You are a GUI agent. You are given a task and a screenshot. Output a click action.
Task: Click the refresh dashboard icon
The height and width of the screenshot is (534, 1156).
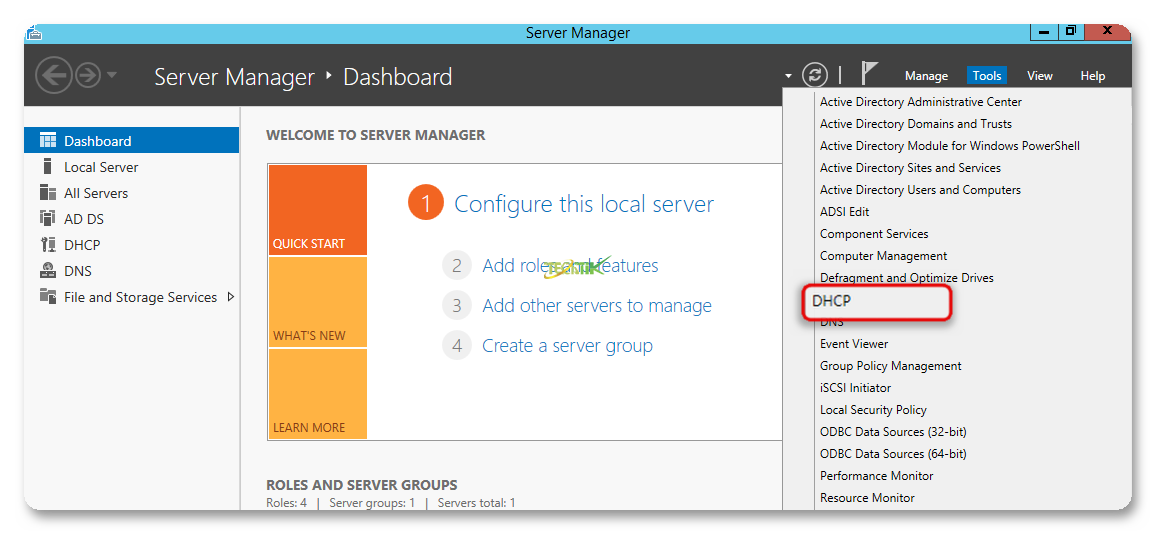click(x=816, y=75)
